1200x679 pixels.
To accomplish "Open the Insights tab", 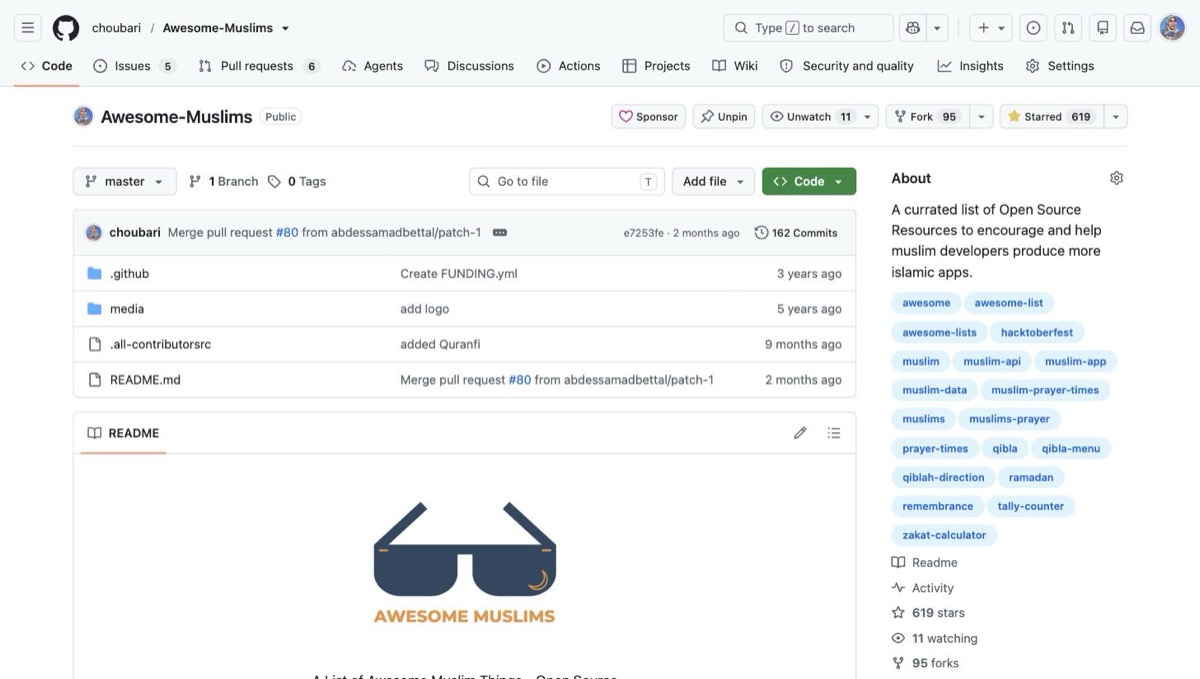I will point(970,66).
